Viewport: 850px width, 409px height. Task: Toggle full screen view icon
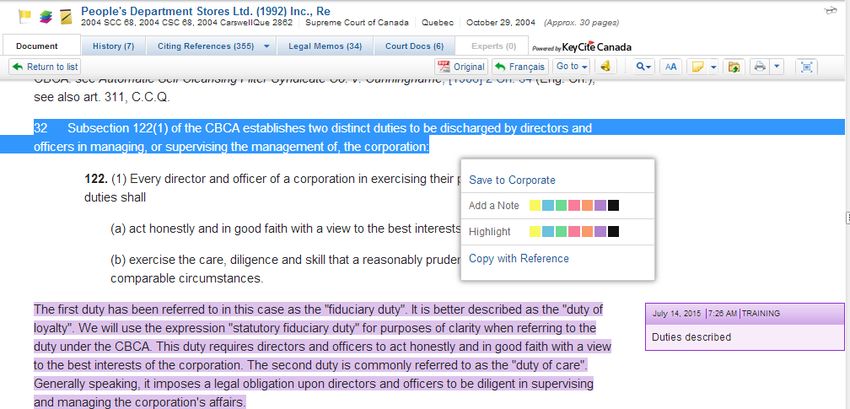pos(807,67)
